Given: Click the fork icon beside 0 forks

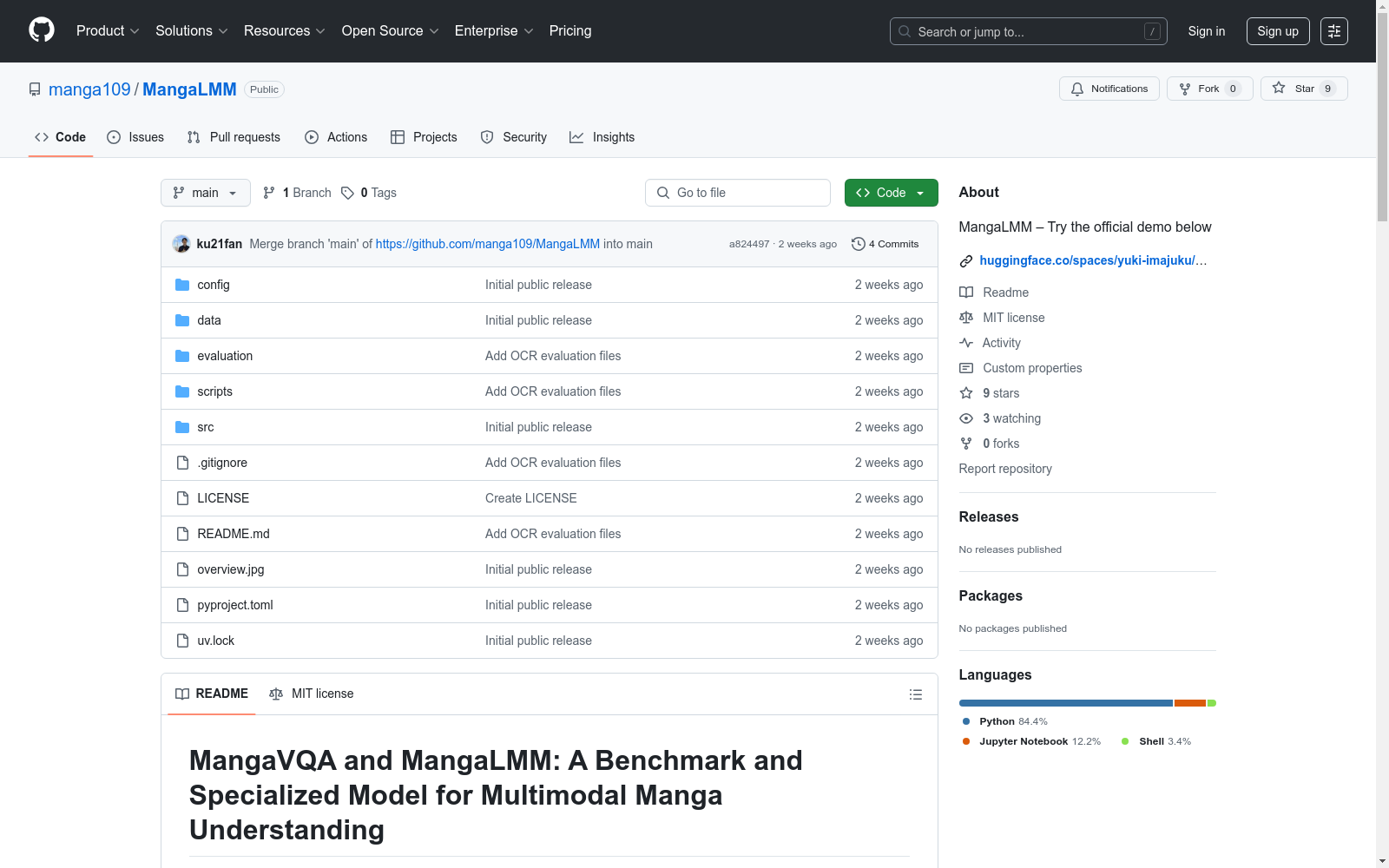Looking at the screenshot, I should coord(966,444).
